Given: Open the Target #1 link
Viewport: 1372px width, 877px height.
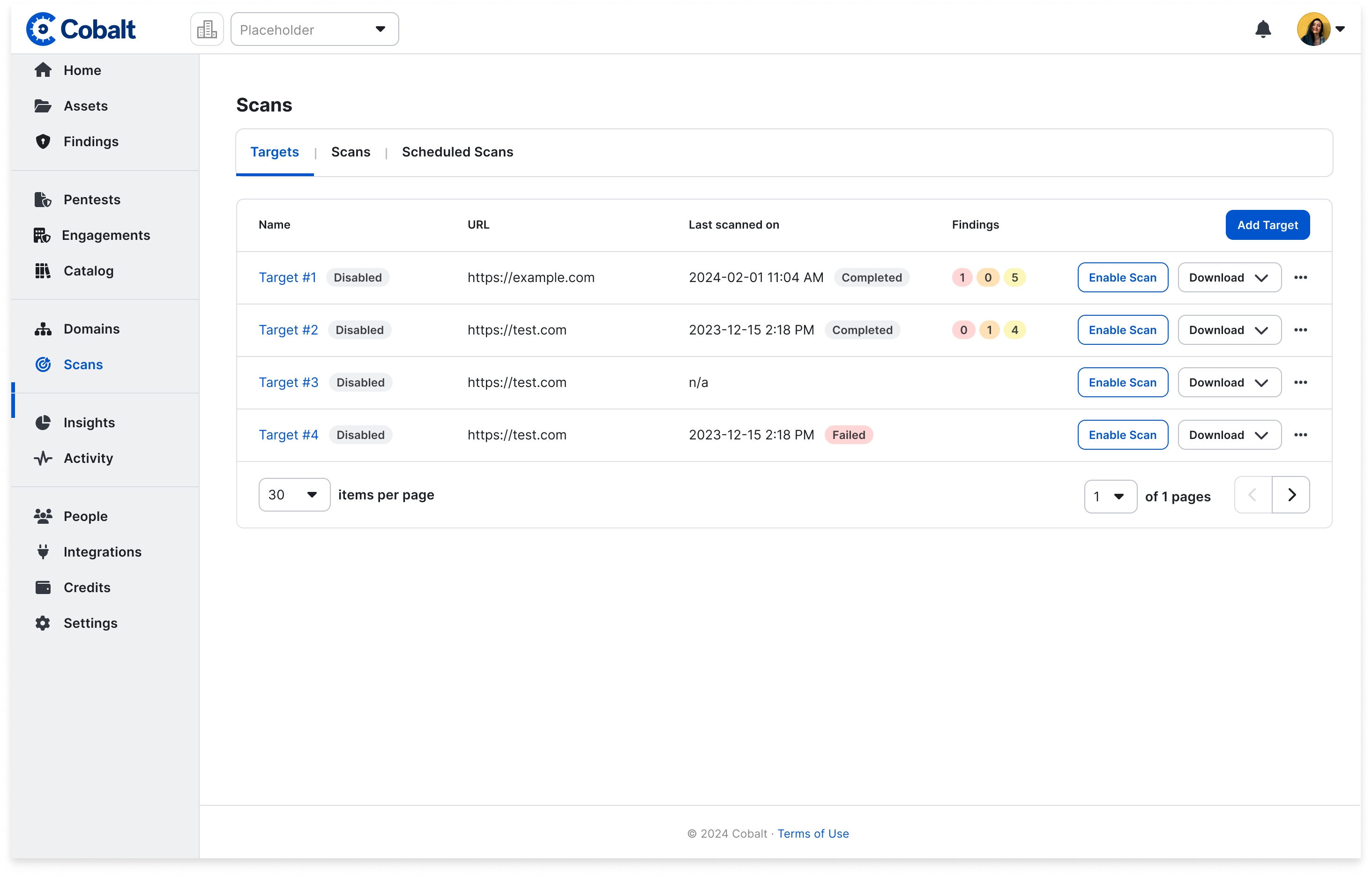Looking at the screenshot, I should point(287,277).
